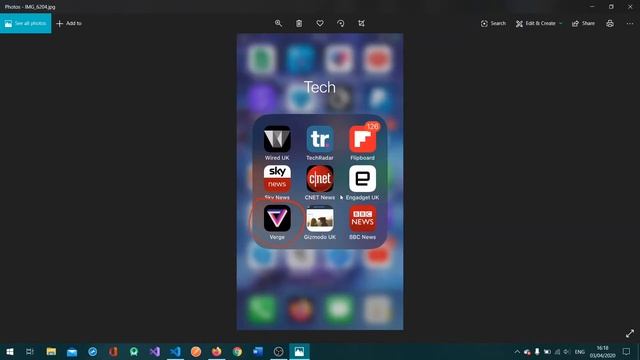
Task: Add photo to favorites with heart icon
Action: point(320,23)
